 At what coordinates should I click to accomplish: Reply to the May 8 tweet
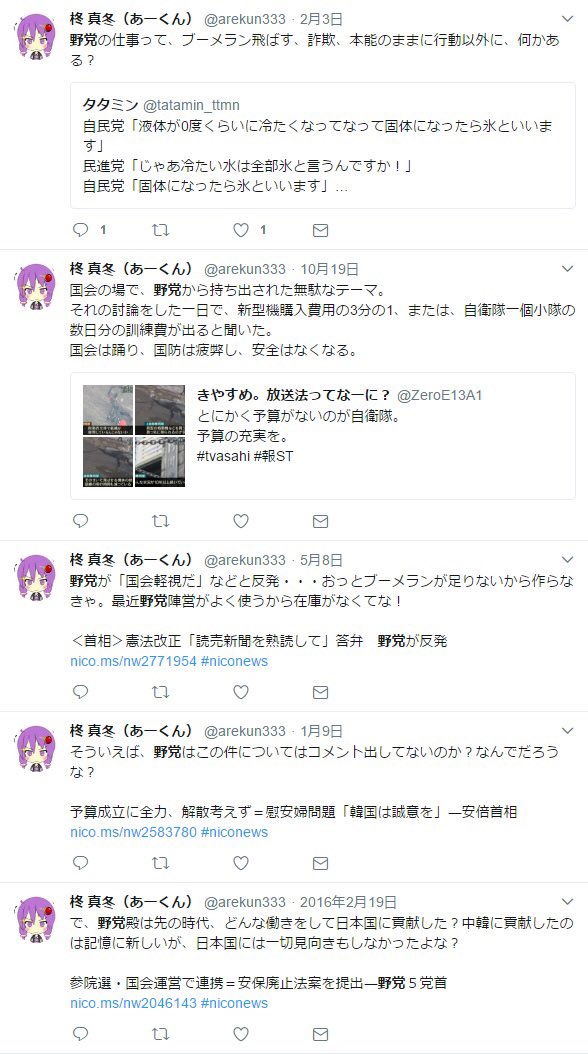click(x=81, y=692)
